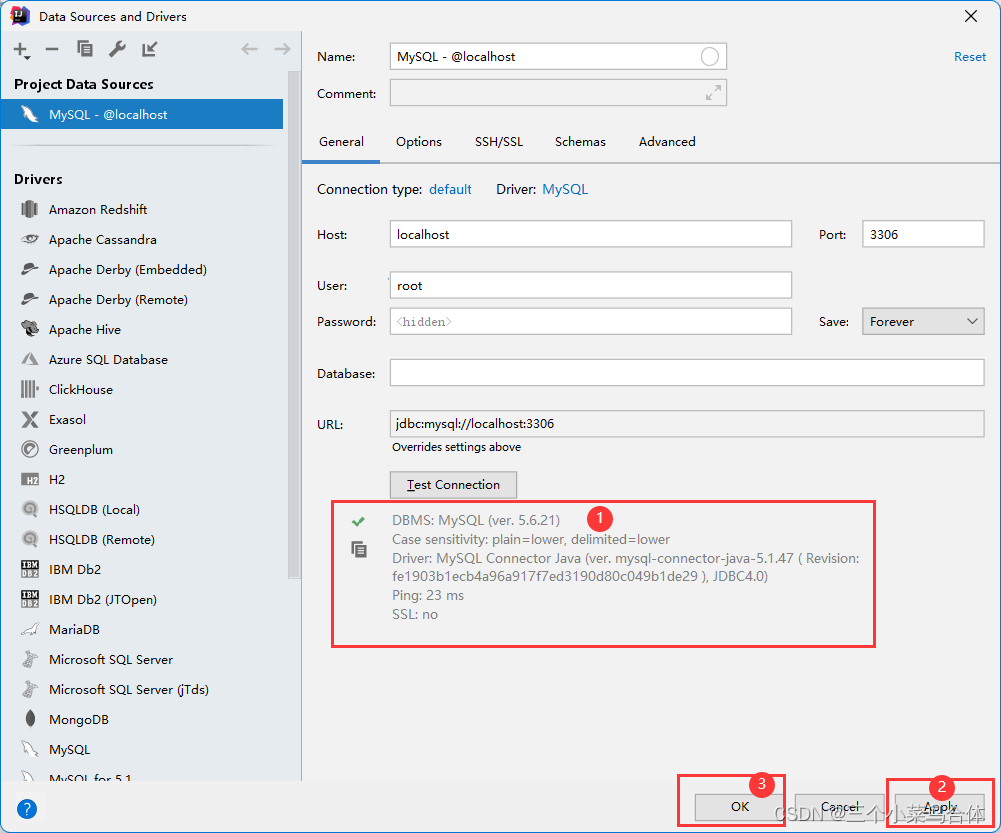Image resolution: width=1001 pixels, height=833 pixels.
Task: Open SSH/SSL tab
Action: point(499,142)
